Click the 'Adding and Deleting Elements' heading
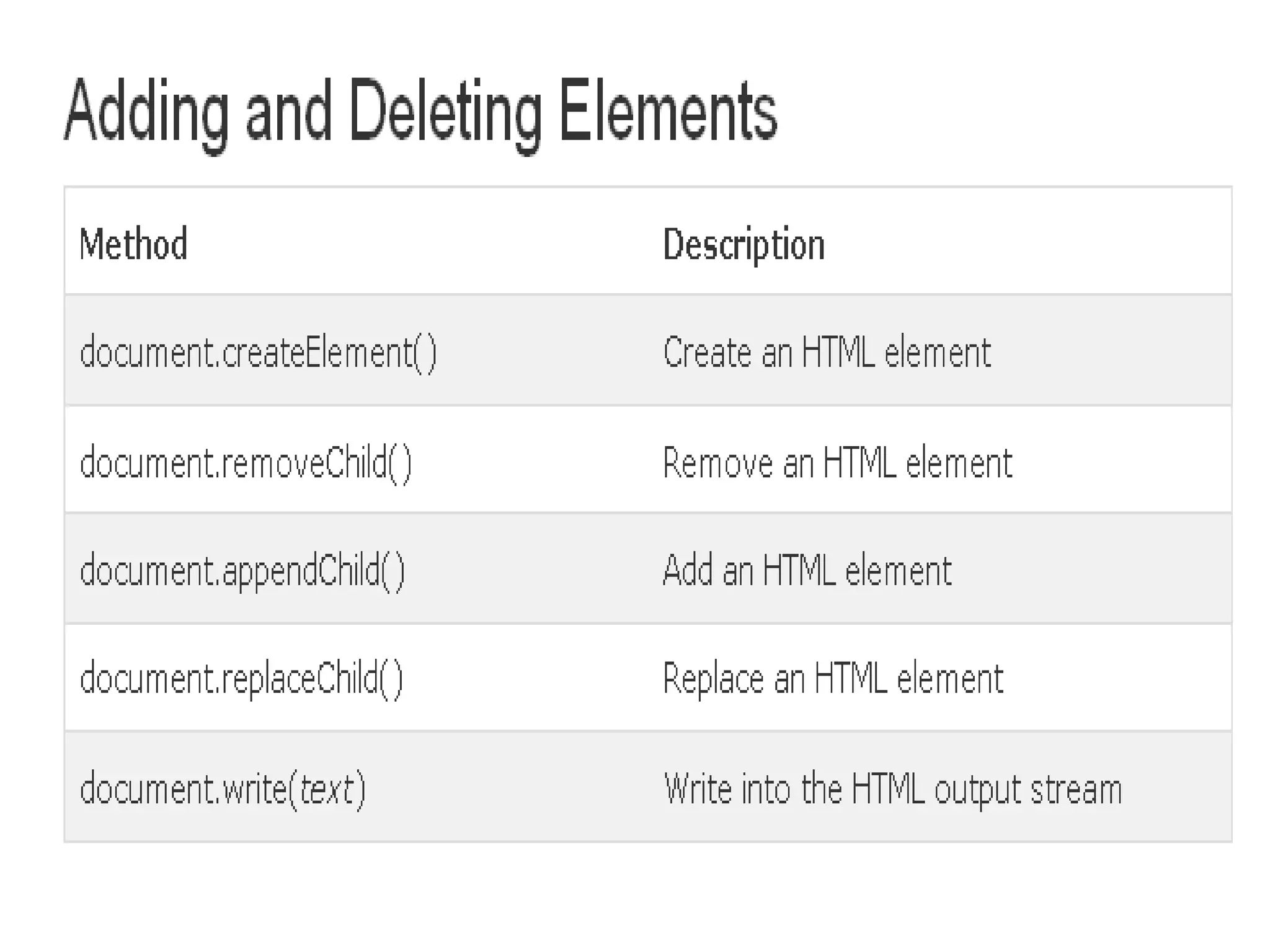 420,115
